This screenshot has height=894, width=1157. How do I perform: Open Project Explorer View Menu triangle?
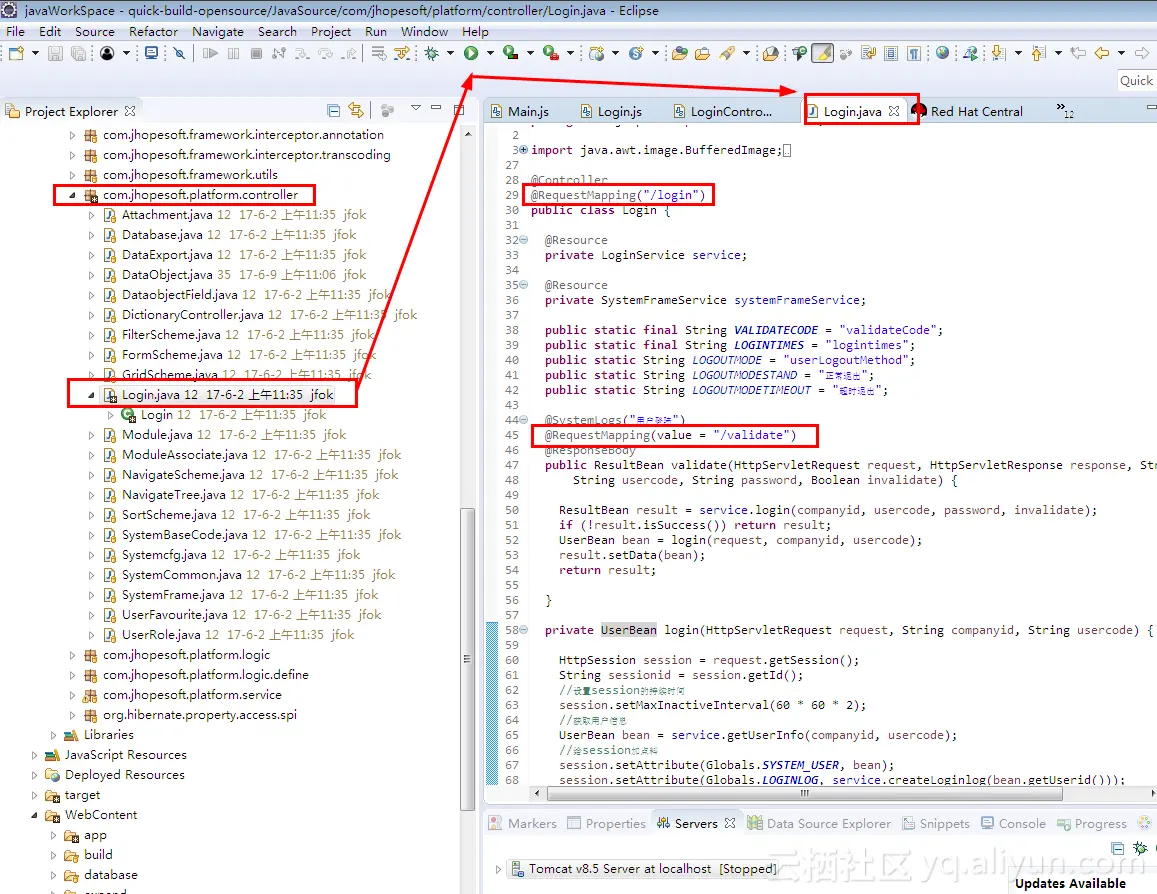(415, 108)
